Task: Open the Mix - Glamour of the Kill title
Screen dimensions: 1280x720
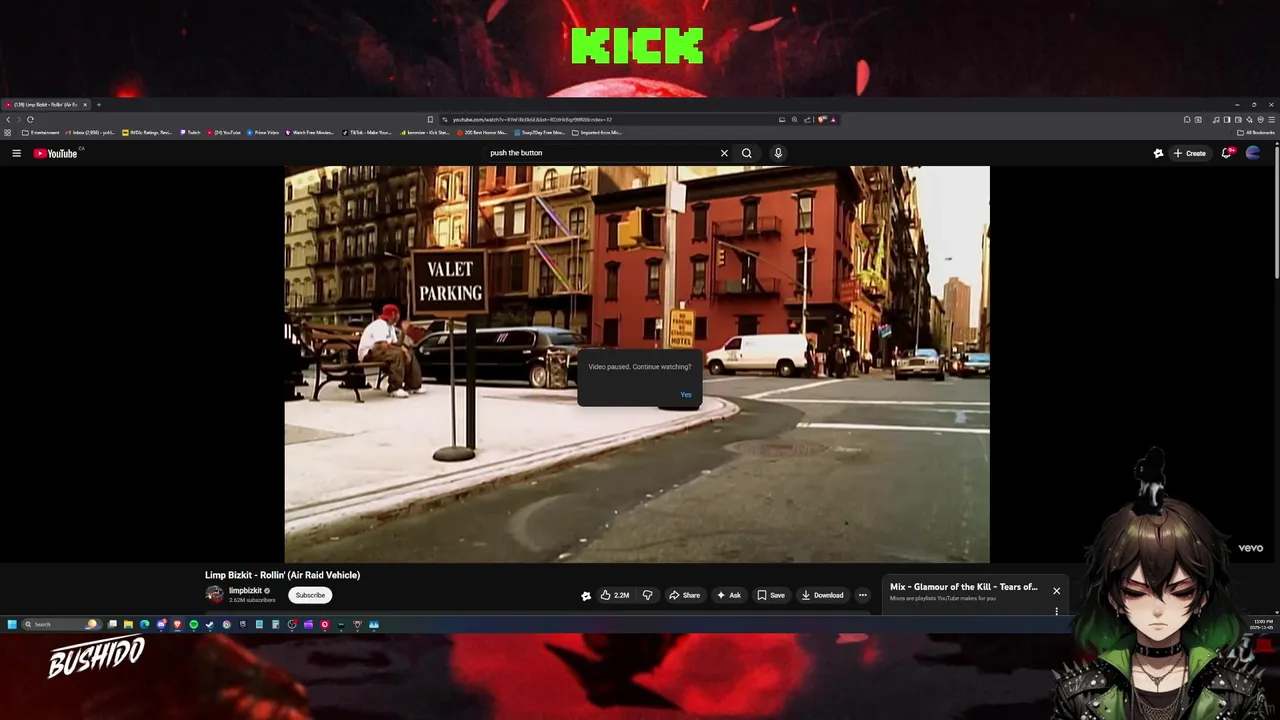Action: 963,587
